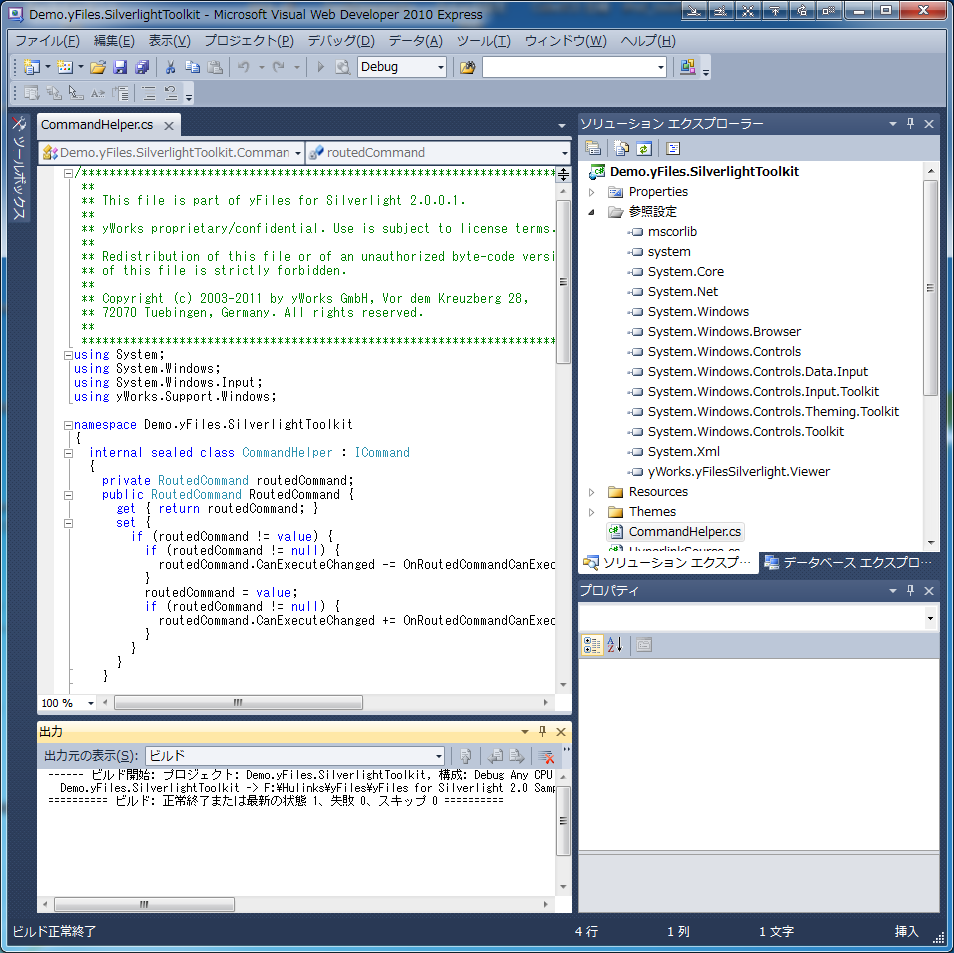Click Find Message in Code icon in output toolbar

pyautogui.click(x=466, y=756)
